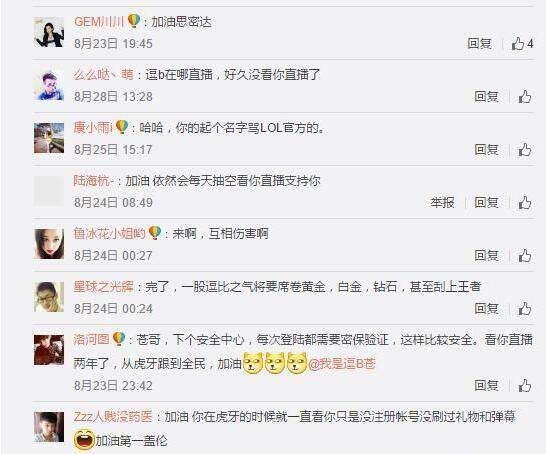This screenshot has height=454, width=546.
Task: Thumbs-up the 来啊，互相伤害啊 comment
Action: tap(525, 256)
